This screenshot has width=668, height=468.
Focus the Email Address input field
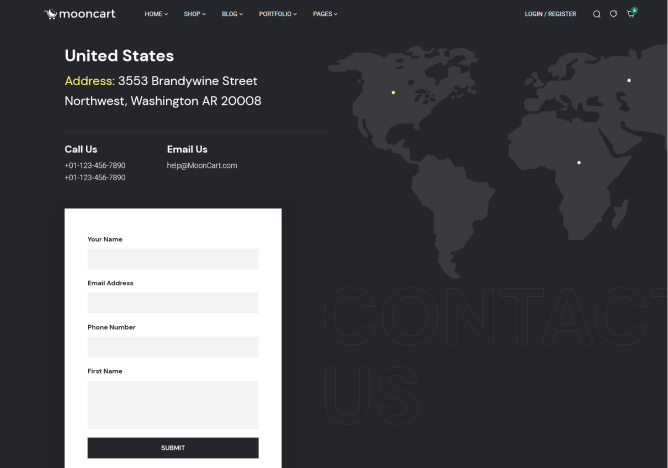(173, 303)
